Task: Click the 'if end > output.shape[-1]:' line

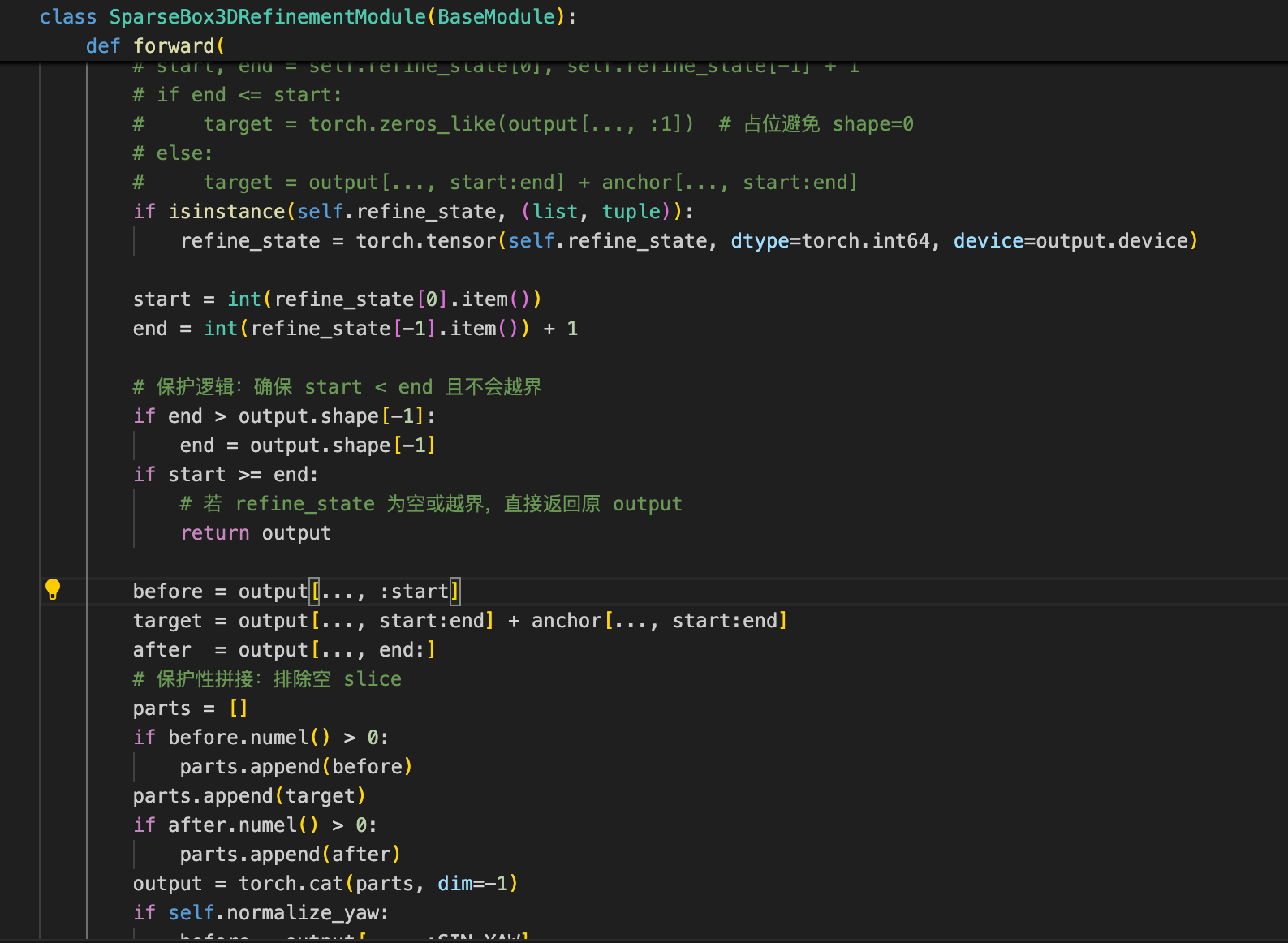Action: (284, 416)
